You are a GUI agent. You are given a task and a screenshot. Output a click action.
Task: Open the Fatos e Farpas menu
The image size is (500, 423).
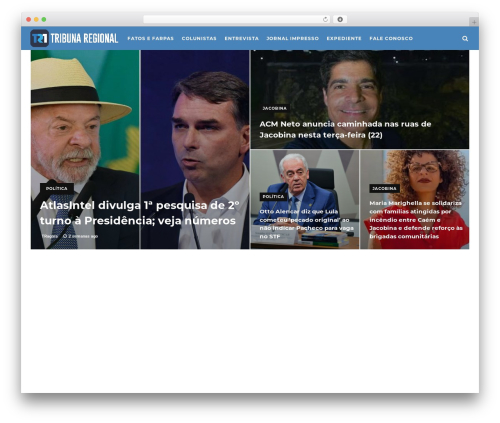coord(150,38)
